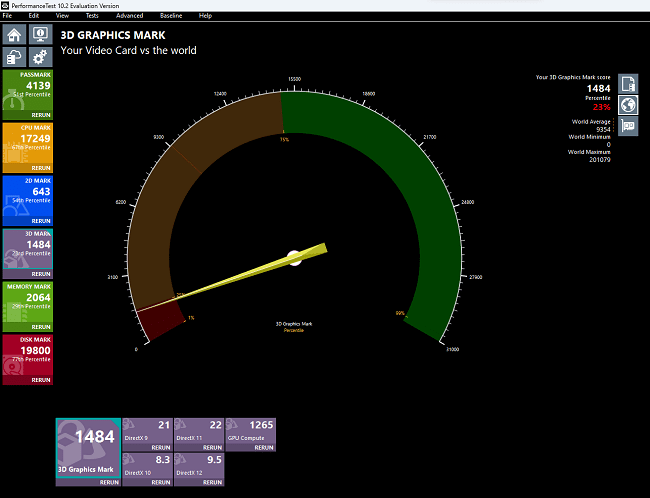Select the world globe comparison icon
650x498 pixels.
pos(628,105)
